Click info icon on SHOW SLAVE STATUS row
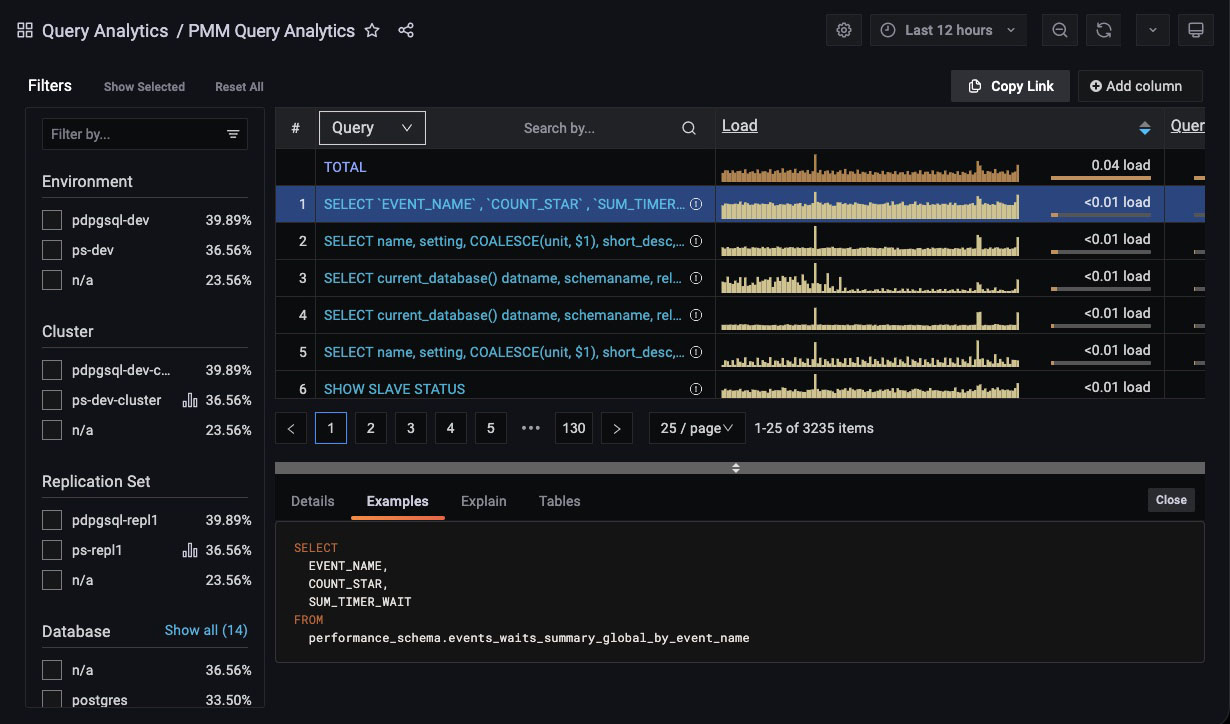 pos(696,389)
